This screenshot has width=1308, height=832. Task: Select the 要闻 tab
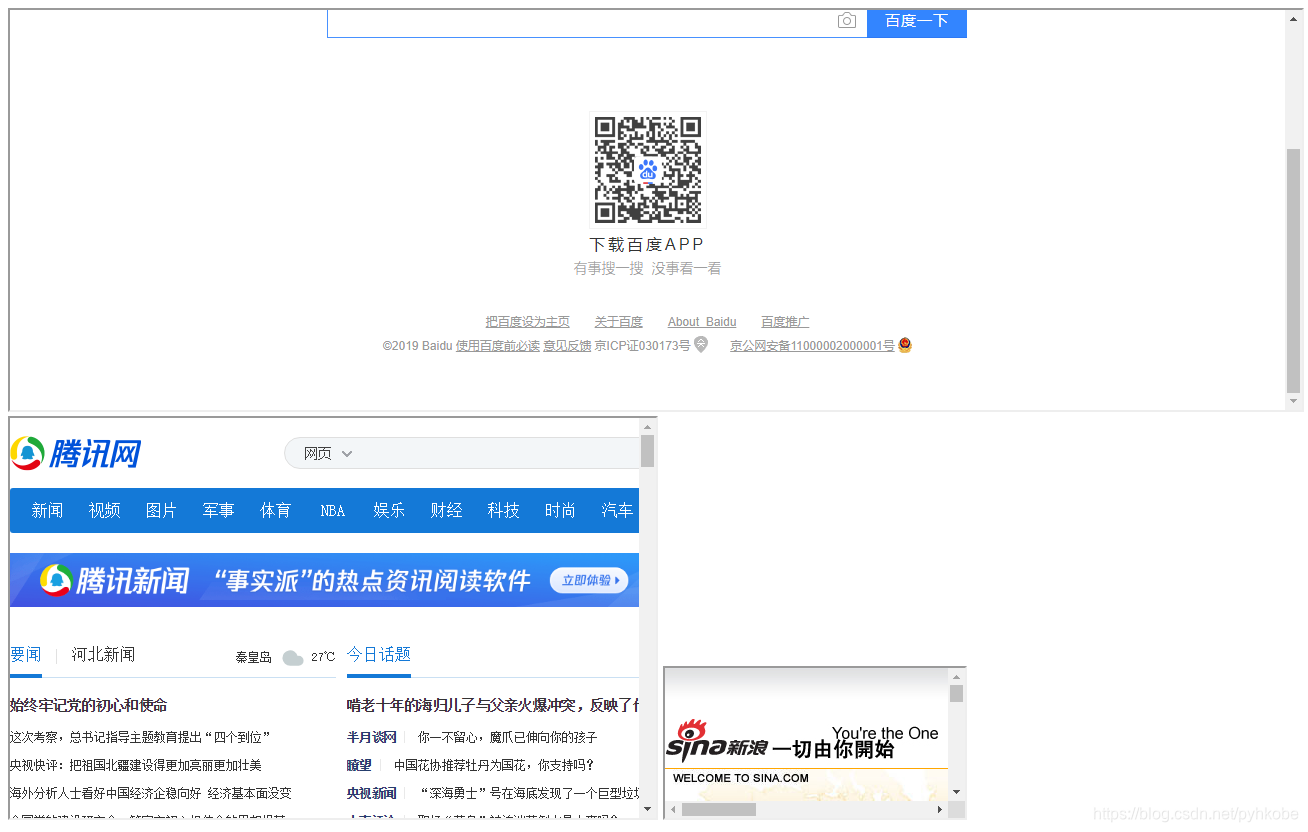pos(26,655)
